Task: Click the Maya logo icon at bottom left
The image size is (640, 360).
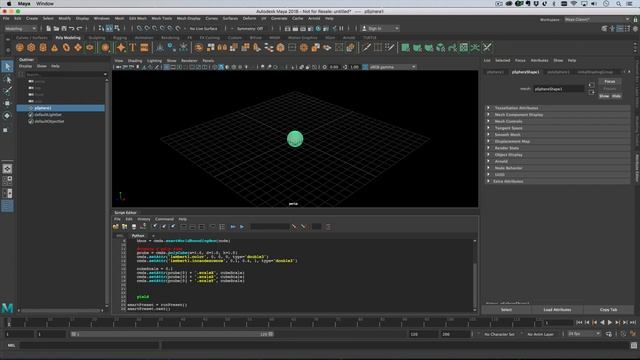Action: tap(7, 308)
